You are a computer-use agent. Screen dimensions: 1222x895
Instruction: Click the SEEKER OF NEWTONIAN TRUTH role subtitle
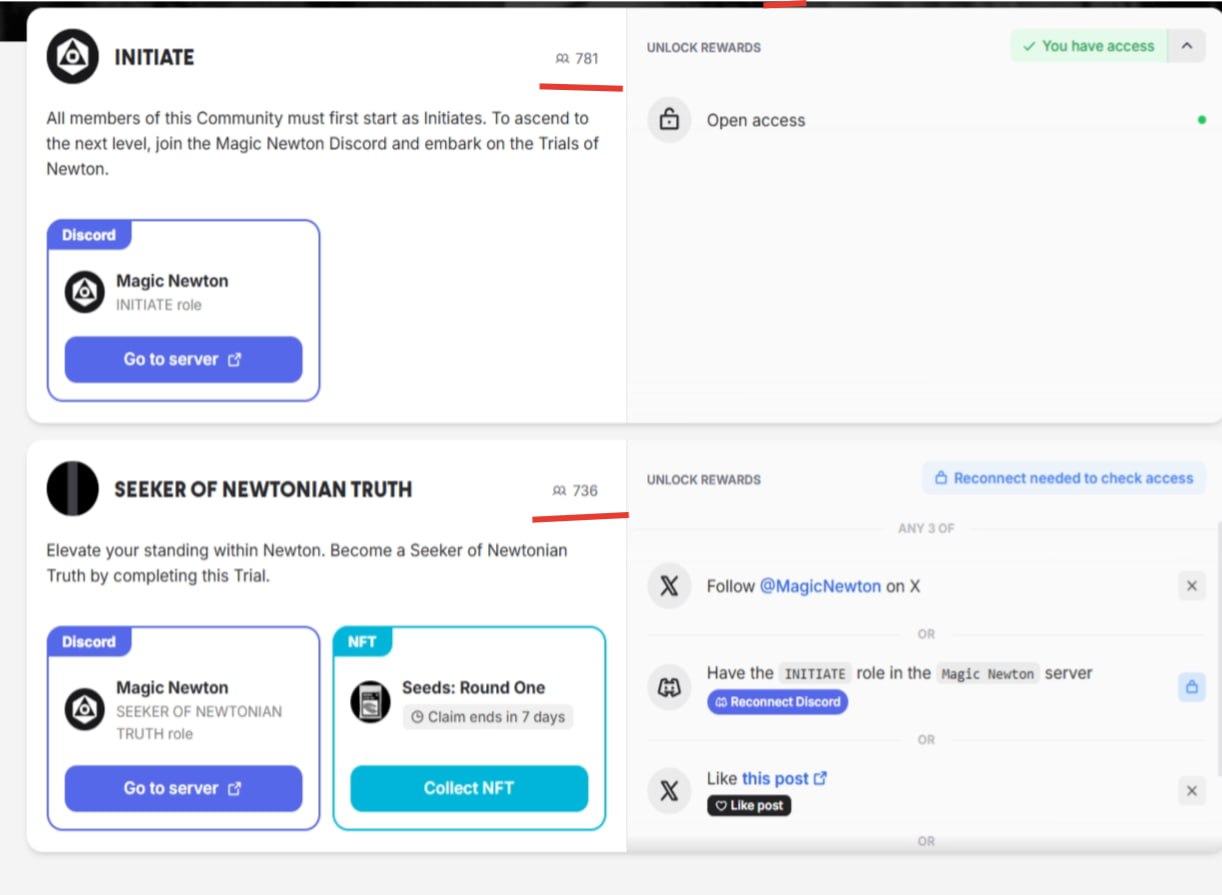[x=199, y=722]
